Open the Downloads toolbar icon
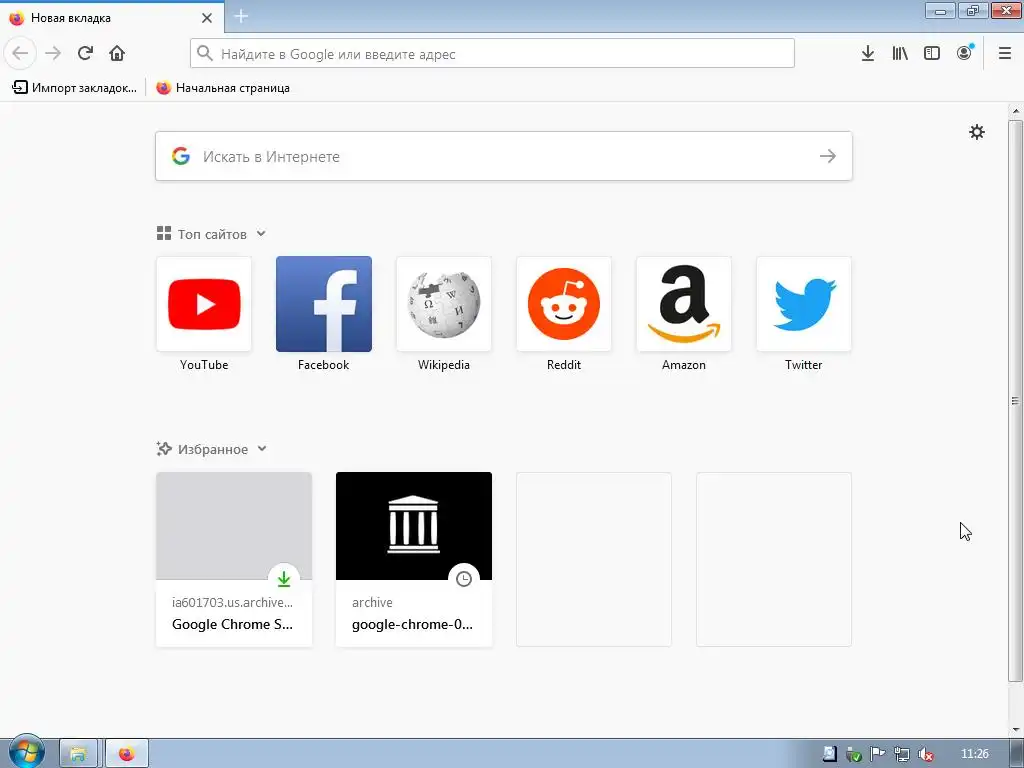 click(868, 53)
